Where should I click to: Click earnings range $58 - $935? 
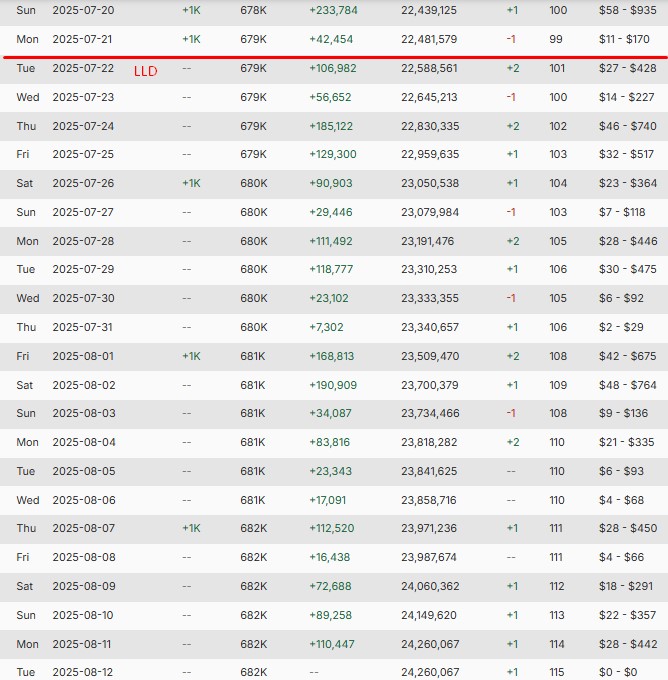pyautogui.click(x=627, y=10)
